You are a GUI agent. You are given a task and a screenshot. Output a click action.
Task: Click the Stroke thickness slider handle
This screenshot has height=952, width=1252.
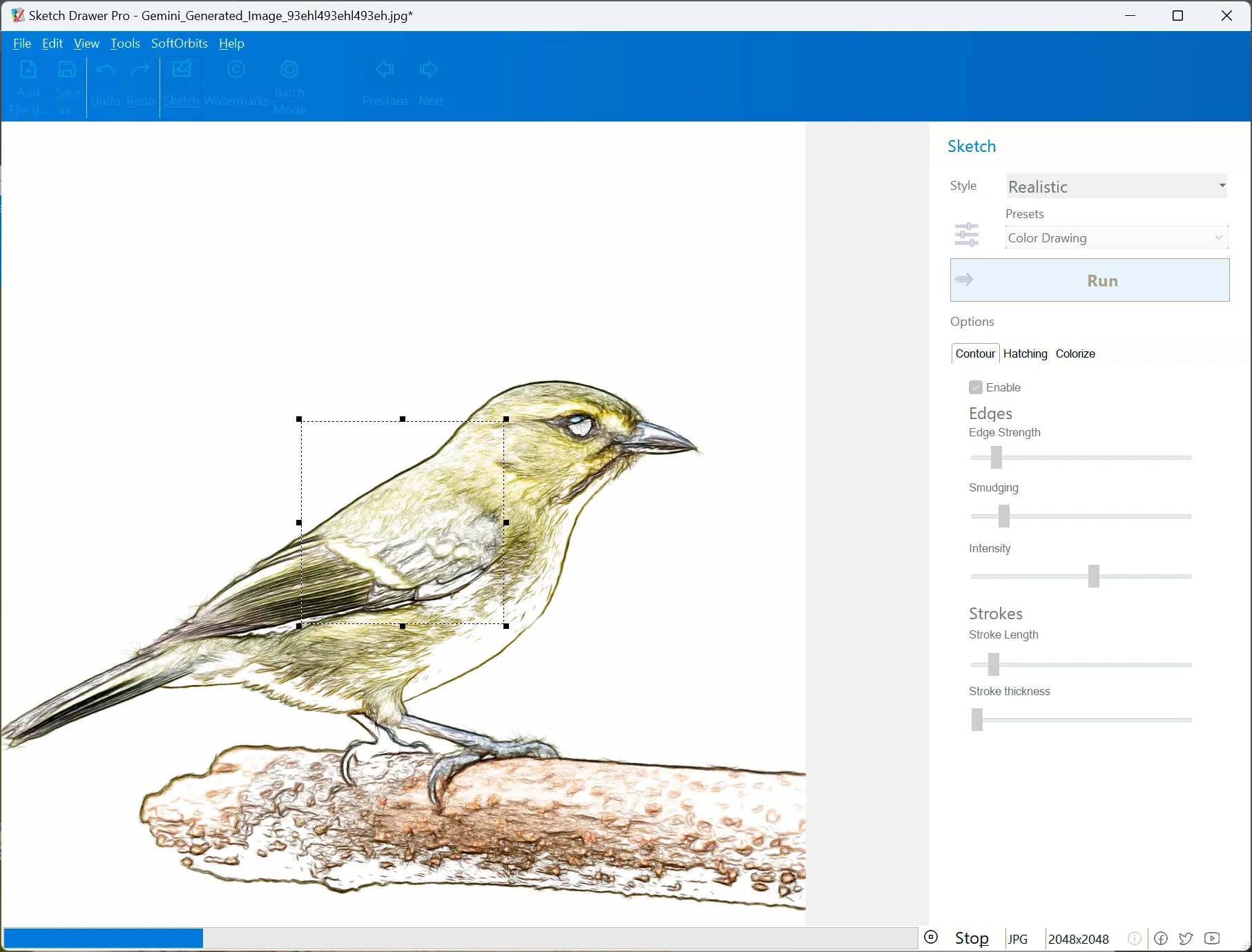tap(977, 719)
